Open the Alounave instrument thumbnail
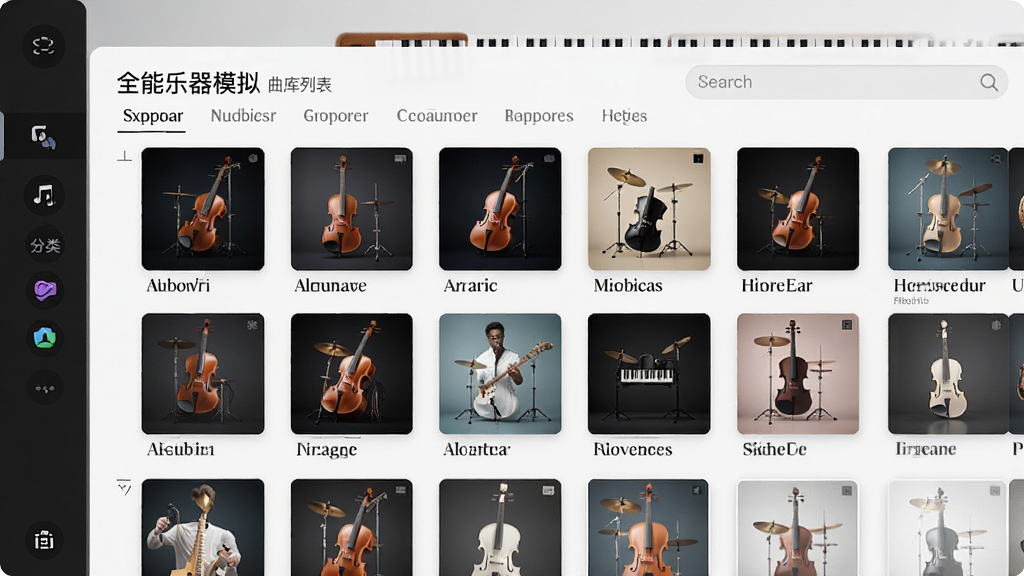 352,209
